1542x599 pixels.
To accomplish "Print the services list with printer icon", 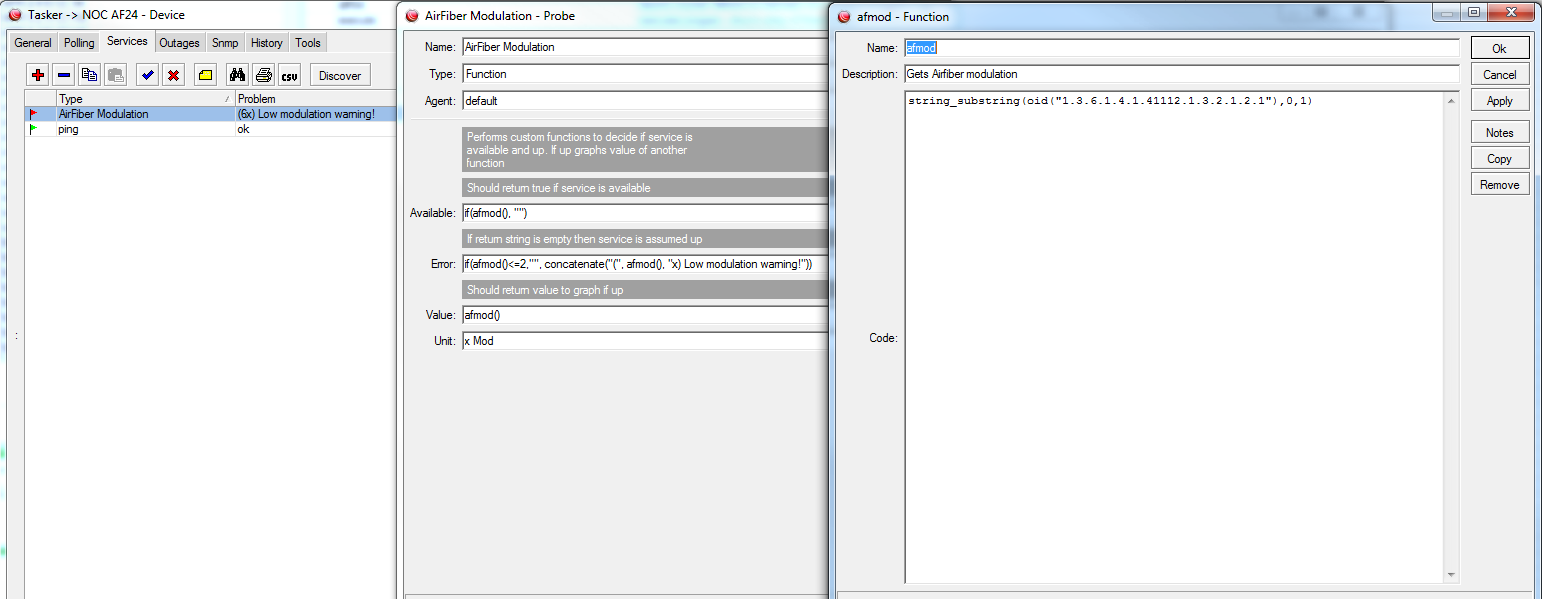I will pyautogui.click(x=263, y=75).
